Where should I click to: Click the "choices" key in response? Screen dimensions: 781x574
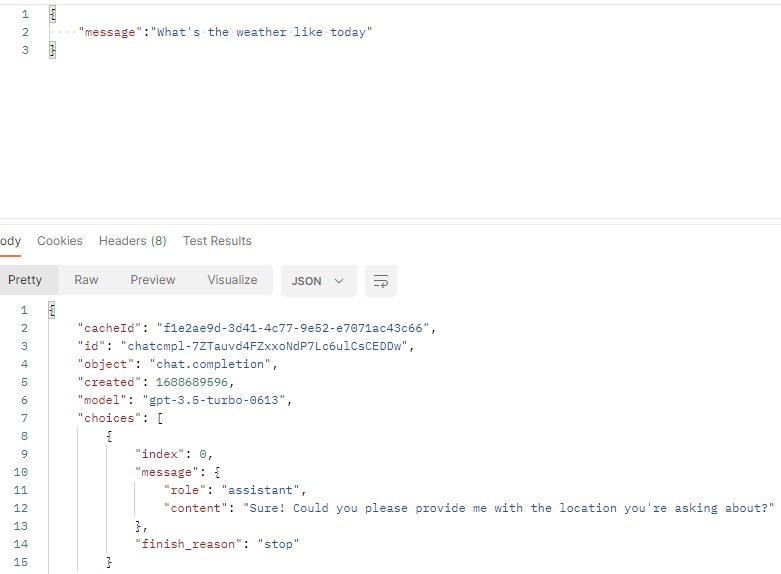110,418
